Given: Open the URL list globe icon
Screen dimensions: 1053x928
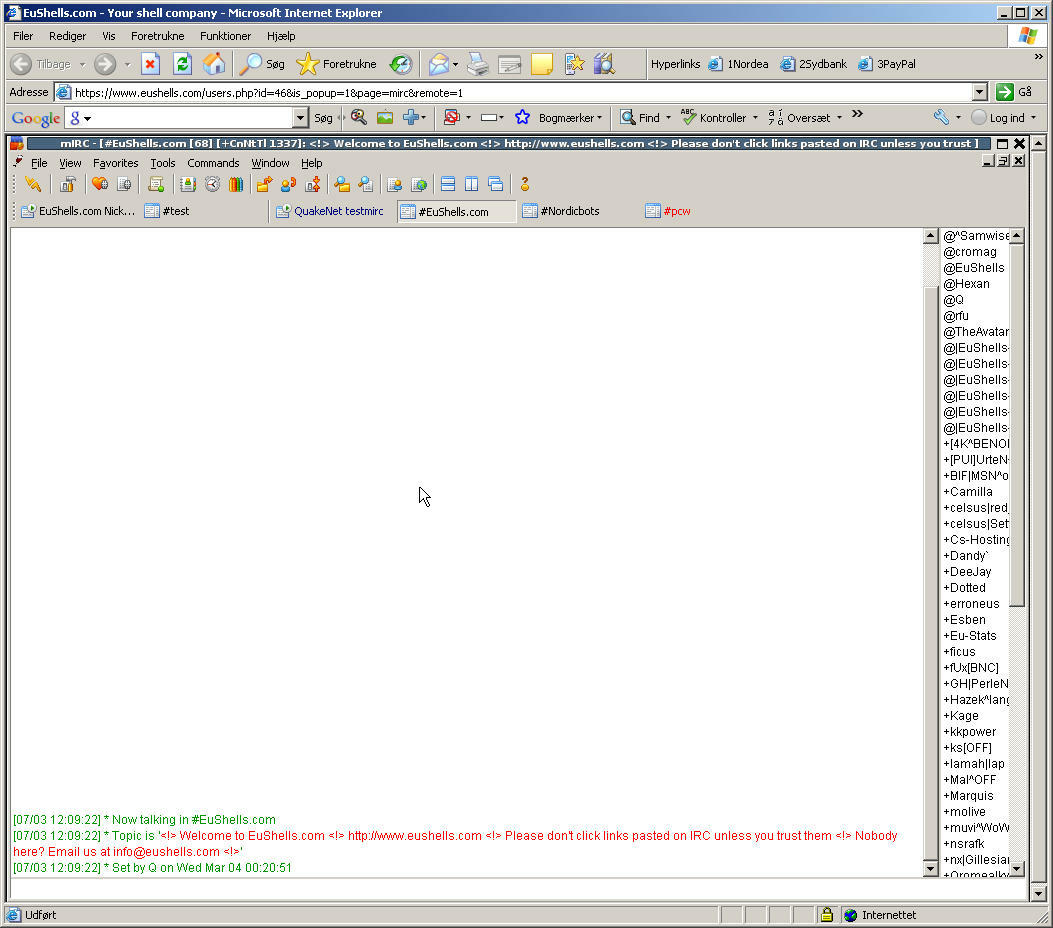Looking at the screenshot, I should point(419,184).
